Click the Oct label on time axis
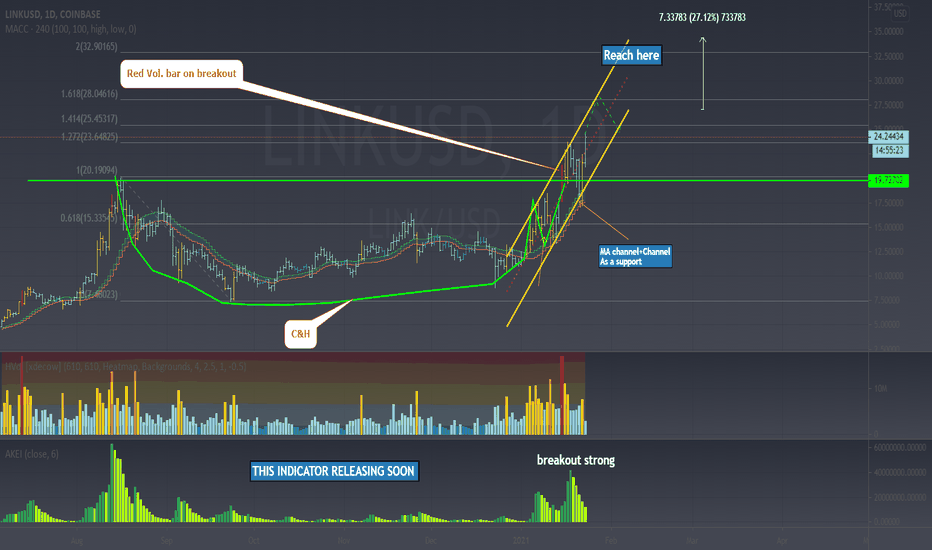Screen dimensions: 932x550 pyautogui.click(x=254, y=540)
